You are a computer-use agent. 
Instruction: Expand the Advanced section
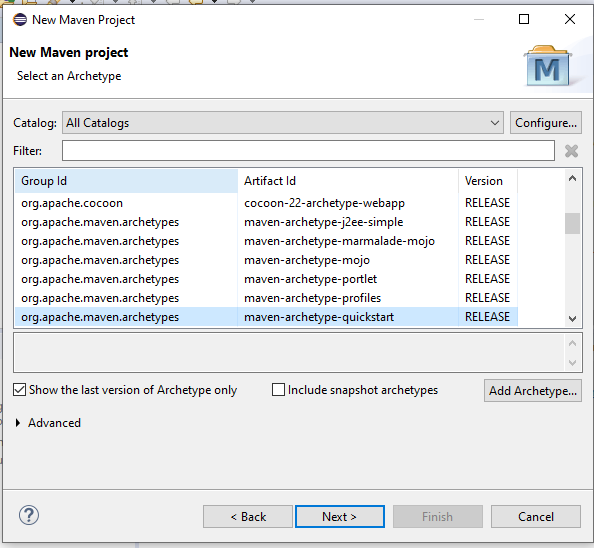18,423
